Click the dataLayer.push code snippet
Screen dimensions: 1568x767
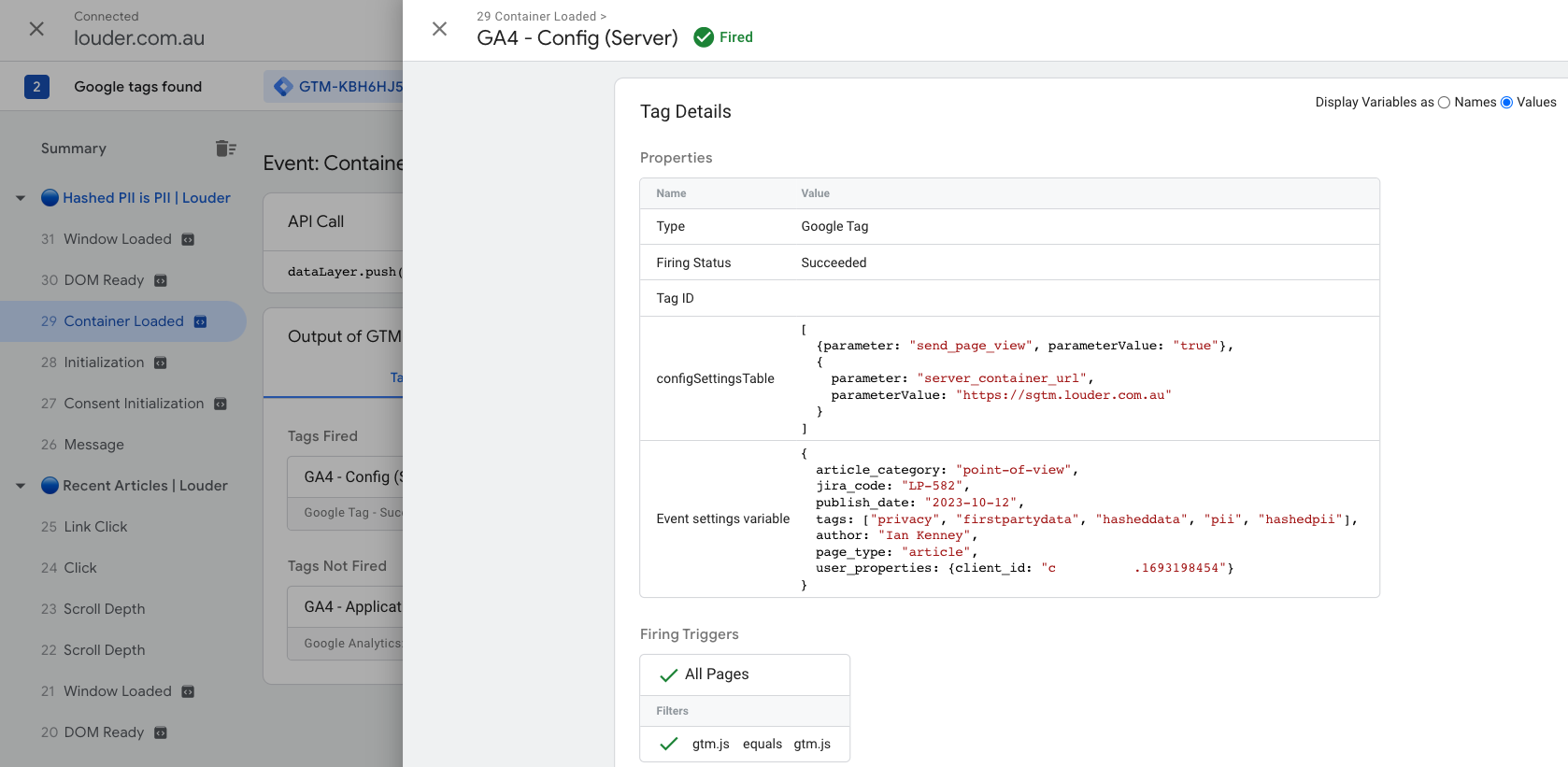click(x=345, y=272)
